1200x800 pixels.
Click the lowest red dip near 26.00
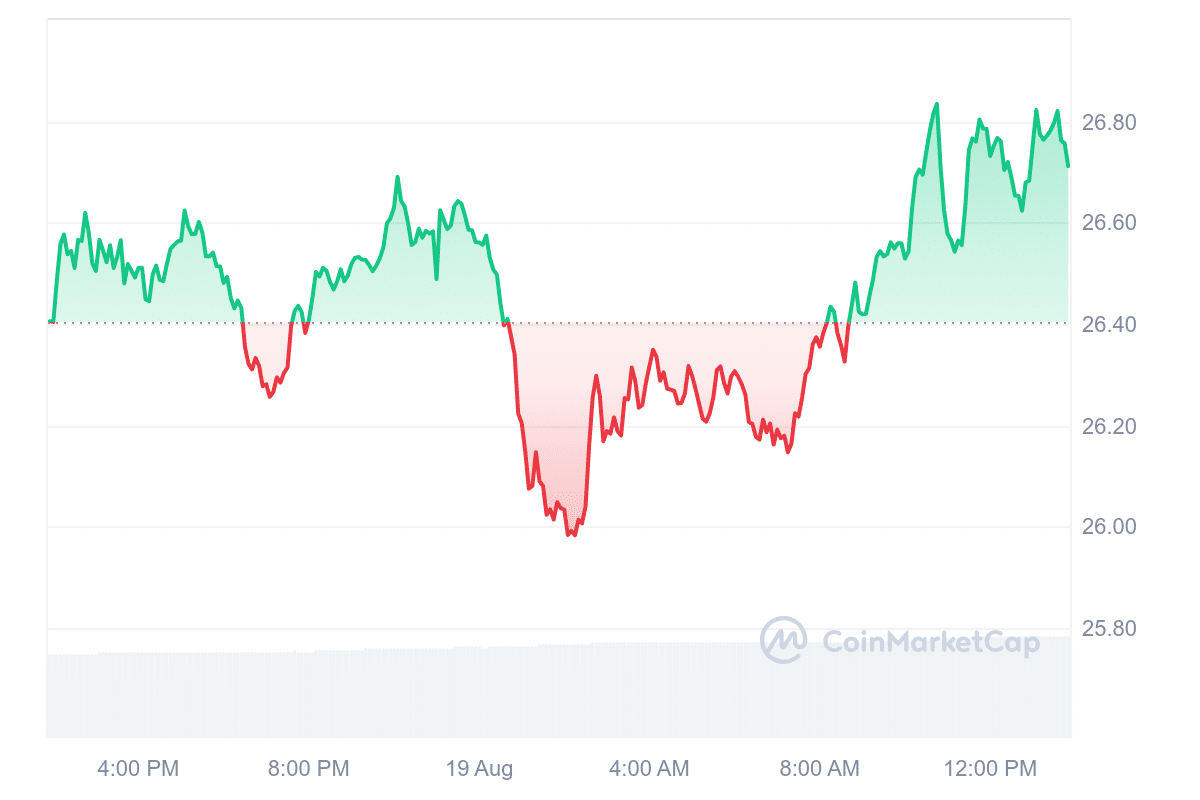coord(571,534)
